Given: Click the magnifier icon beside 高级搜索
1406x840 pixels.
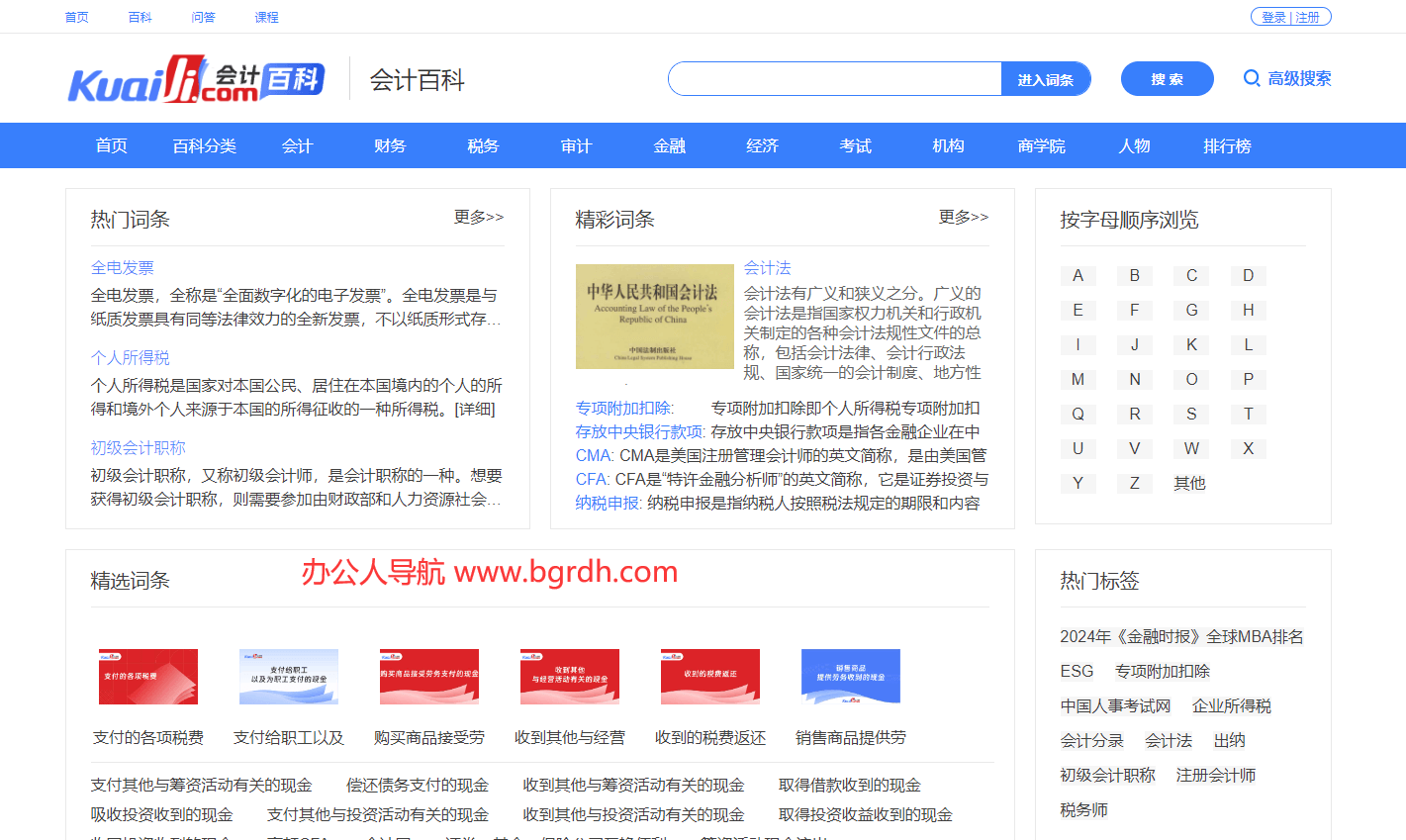Looking at the screenshot, I should pos(1252,78).
